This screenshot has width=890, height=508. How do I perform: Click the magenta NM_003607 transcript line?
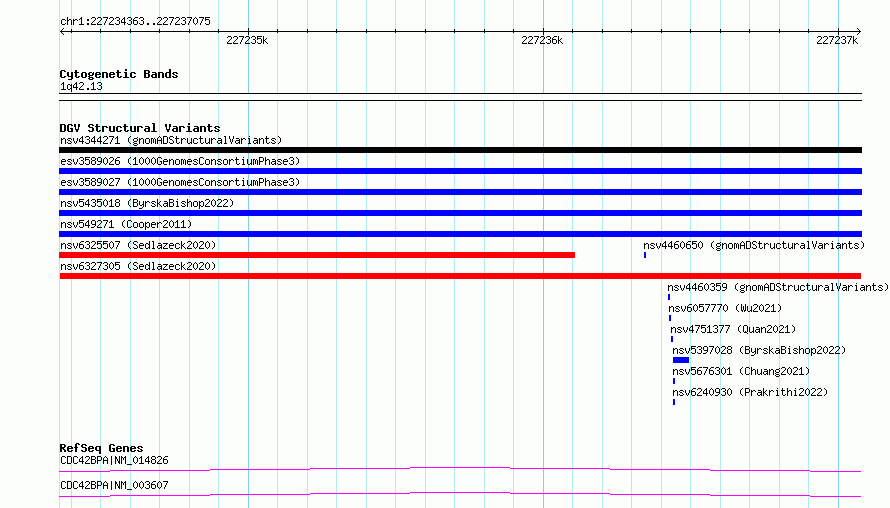pyautogui.click(x=460, y=494)
